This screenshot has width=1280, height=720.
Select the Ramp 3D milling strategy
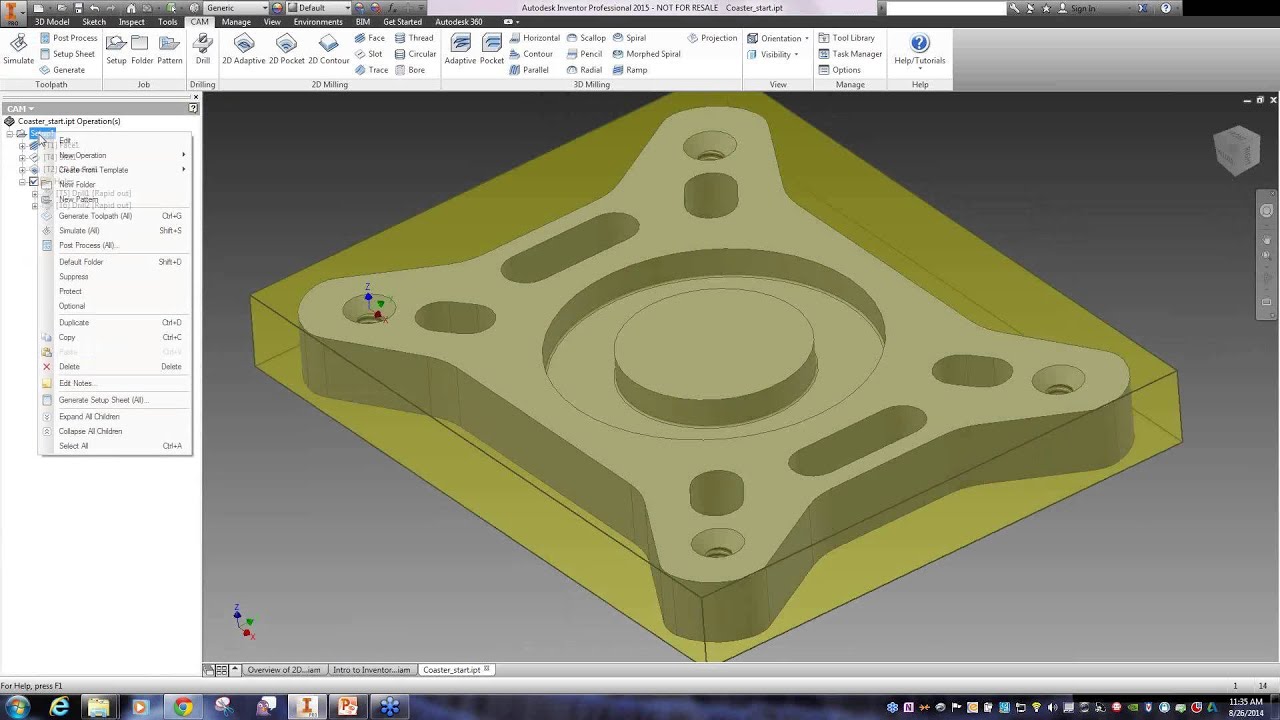click(x=630, y=70)
